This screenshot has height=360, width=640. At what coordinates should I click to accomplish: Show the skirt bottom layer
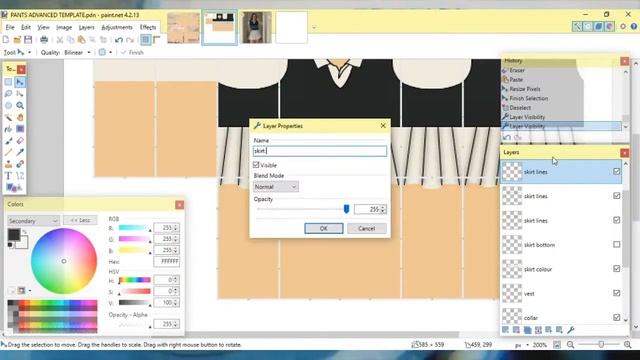[x=616, y=244]
